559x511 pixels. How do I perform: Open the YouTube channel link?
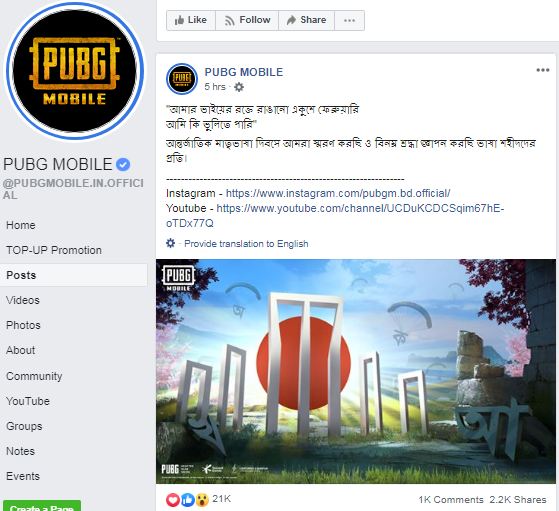coord(335,216)
